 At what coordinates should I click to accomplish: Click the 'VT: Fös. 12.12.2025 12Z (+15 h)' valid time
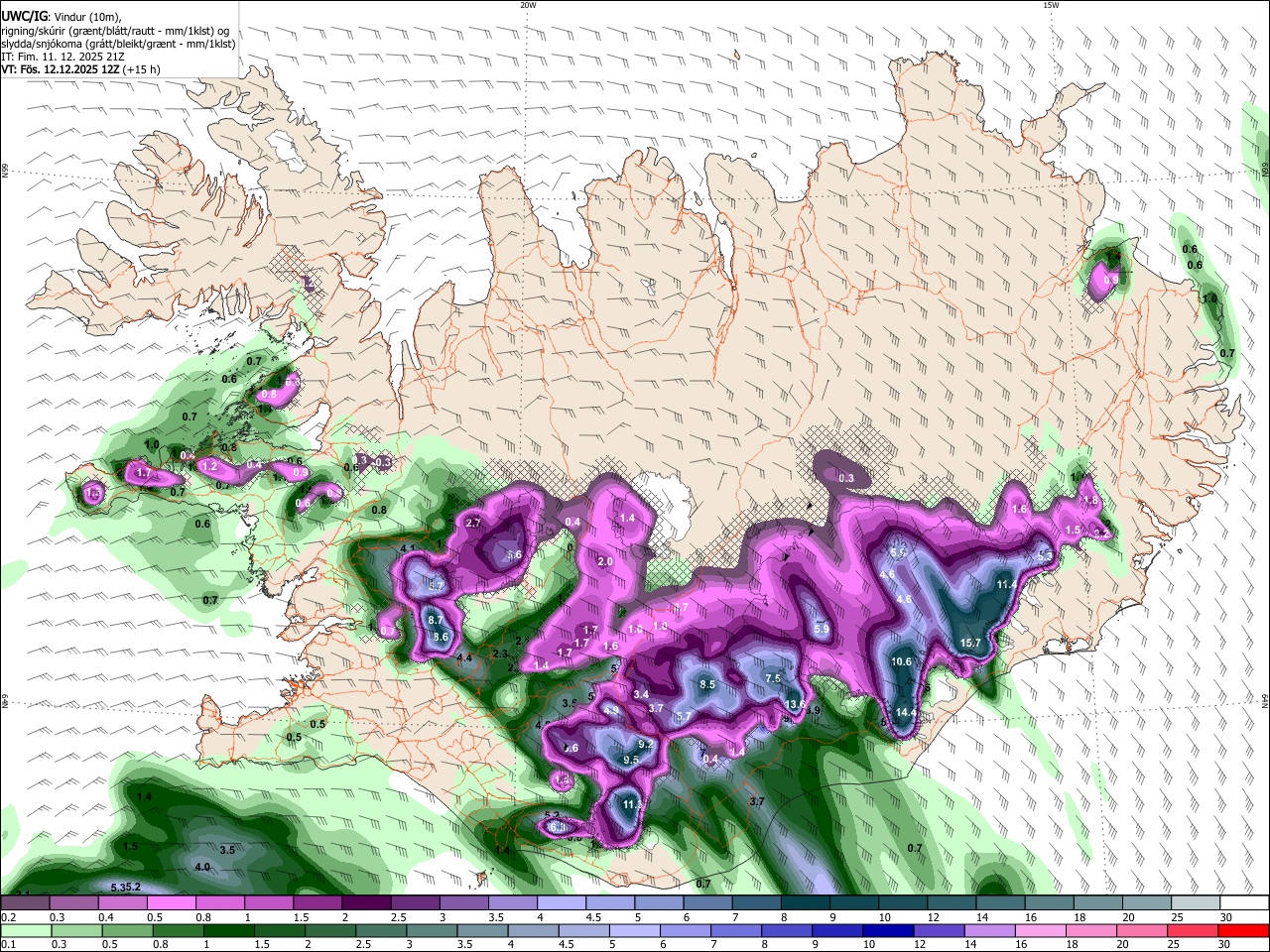click(x=80, y=69)
